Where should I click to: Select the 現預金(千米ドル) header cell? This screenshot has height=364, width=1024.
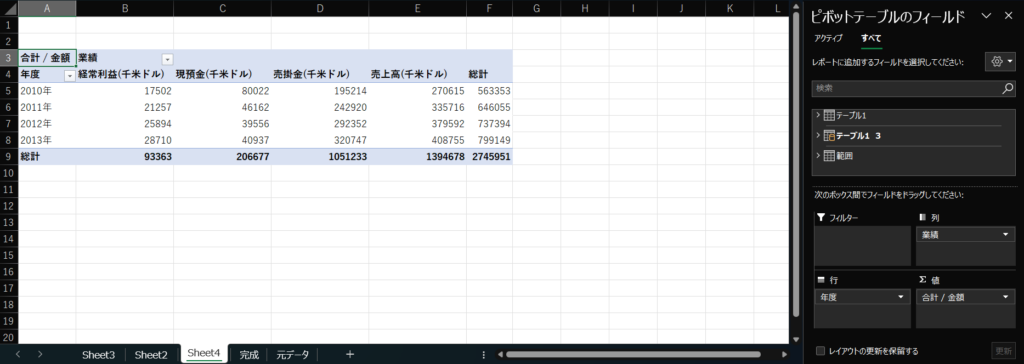click(x=222, y=74)
